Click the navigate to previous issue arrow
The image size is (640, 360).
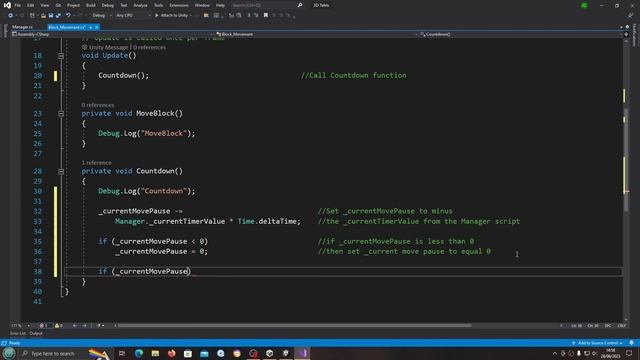[x=75, y=326]
